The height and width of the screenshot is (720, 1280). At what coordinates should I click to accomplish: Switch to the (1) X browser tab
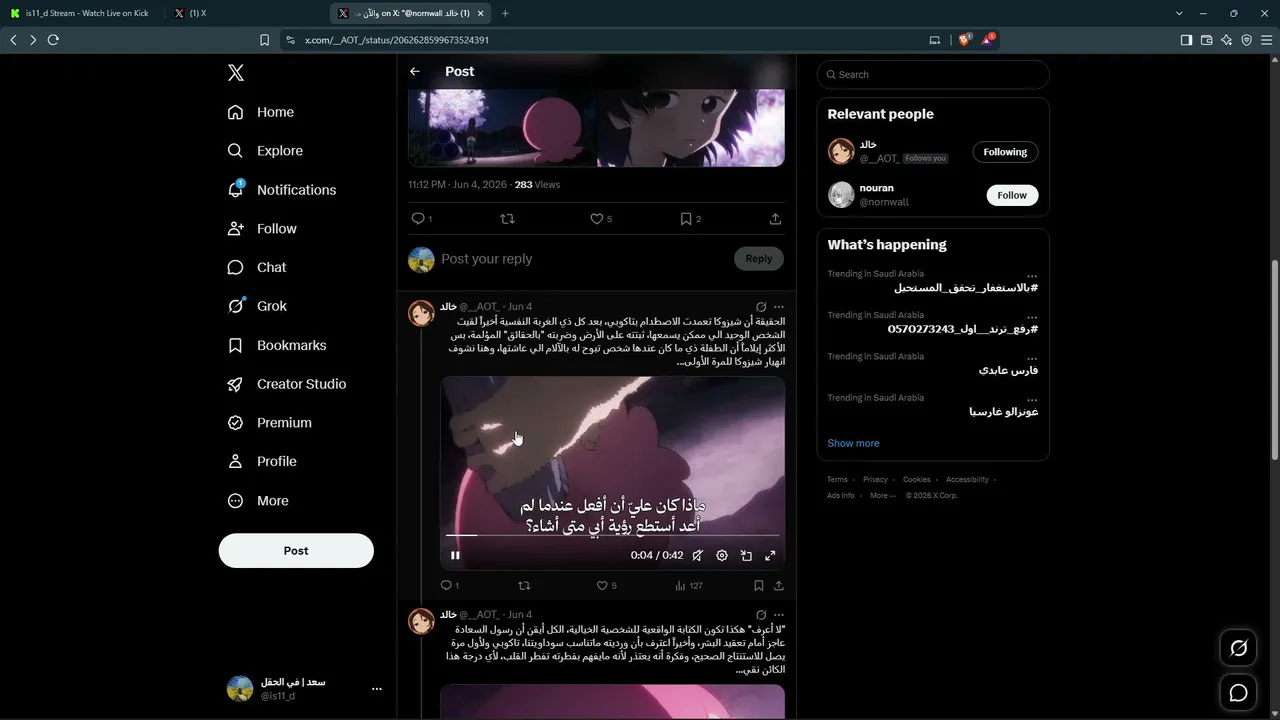click(x=245, y=13)
